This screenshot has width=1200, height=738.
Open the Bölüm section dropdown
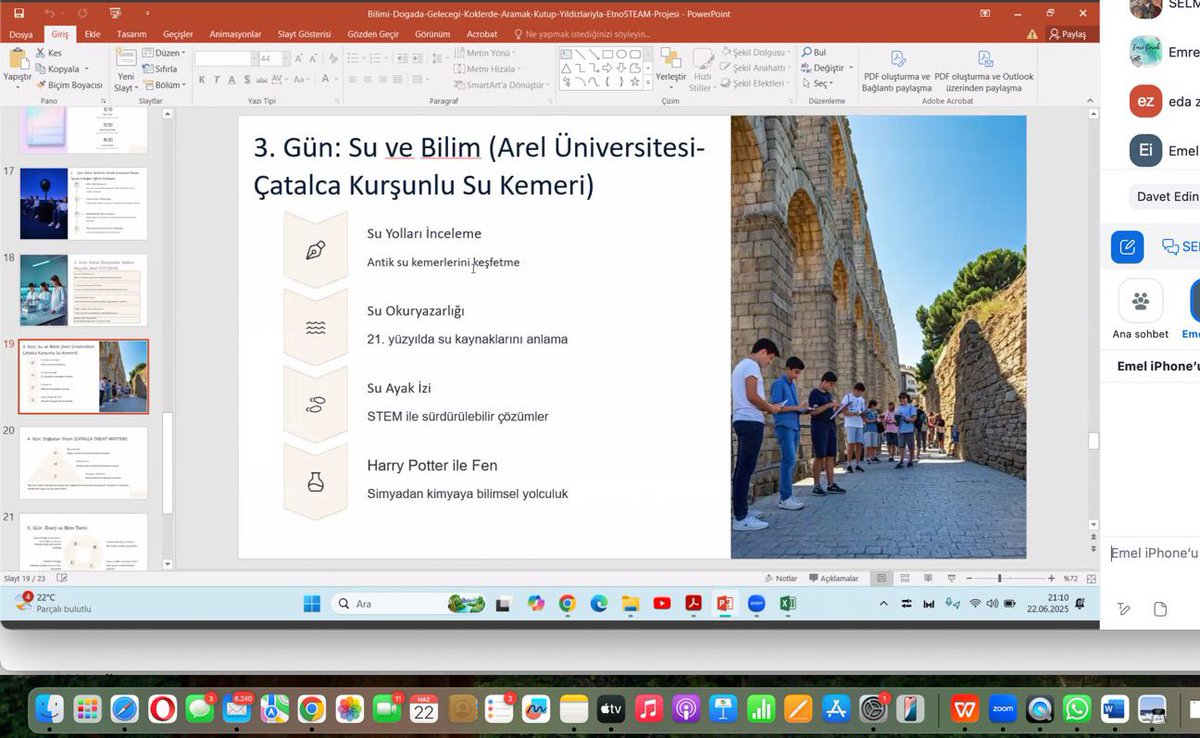point(163,85)
